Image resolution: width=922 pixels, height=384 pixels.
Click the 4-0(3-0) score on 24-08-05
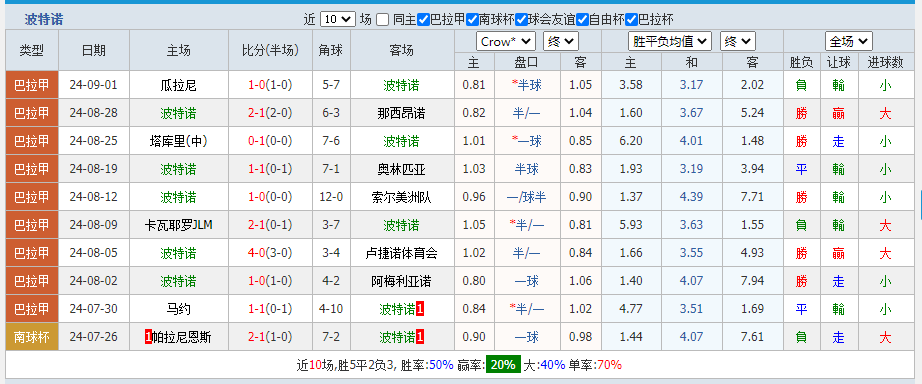click(270, 253)
